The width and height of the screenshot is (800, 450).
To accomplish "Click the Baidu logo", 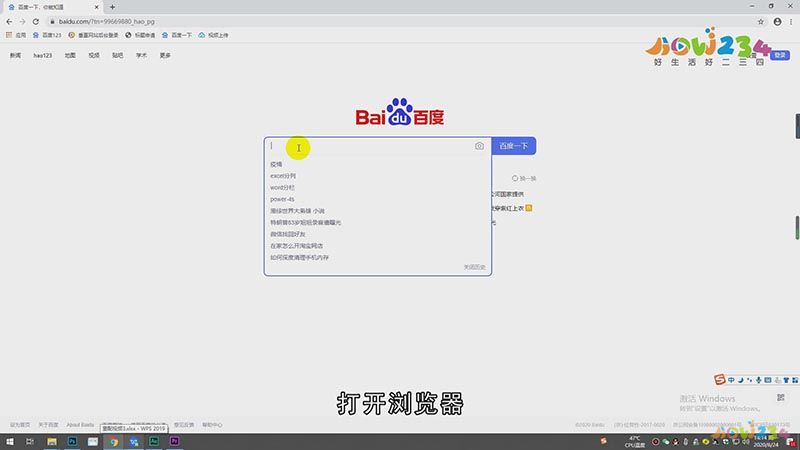I will click(399, 112).
